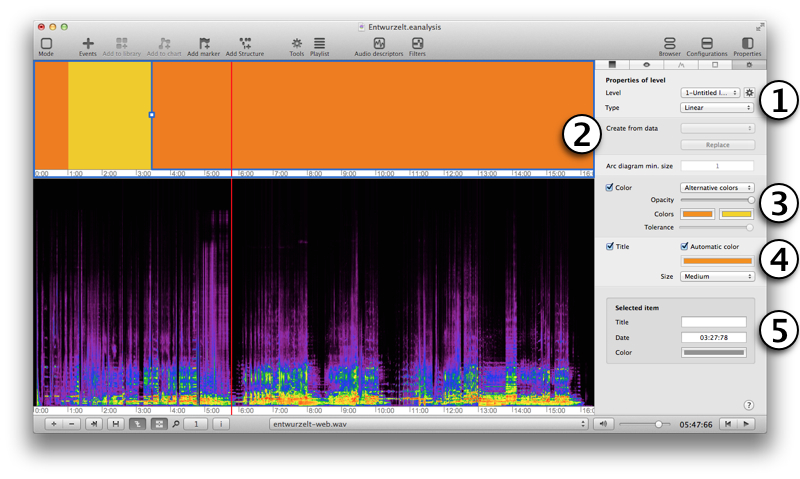Viewport: 800px width, 479px height.
Task: Select the yellow structure segment
Action: [109, 115]
